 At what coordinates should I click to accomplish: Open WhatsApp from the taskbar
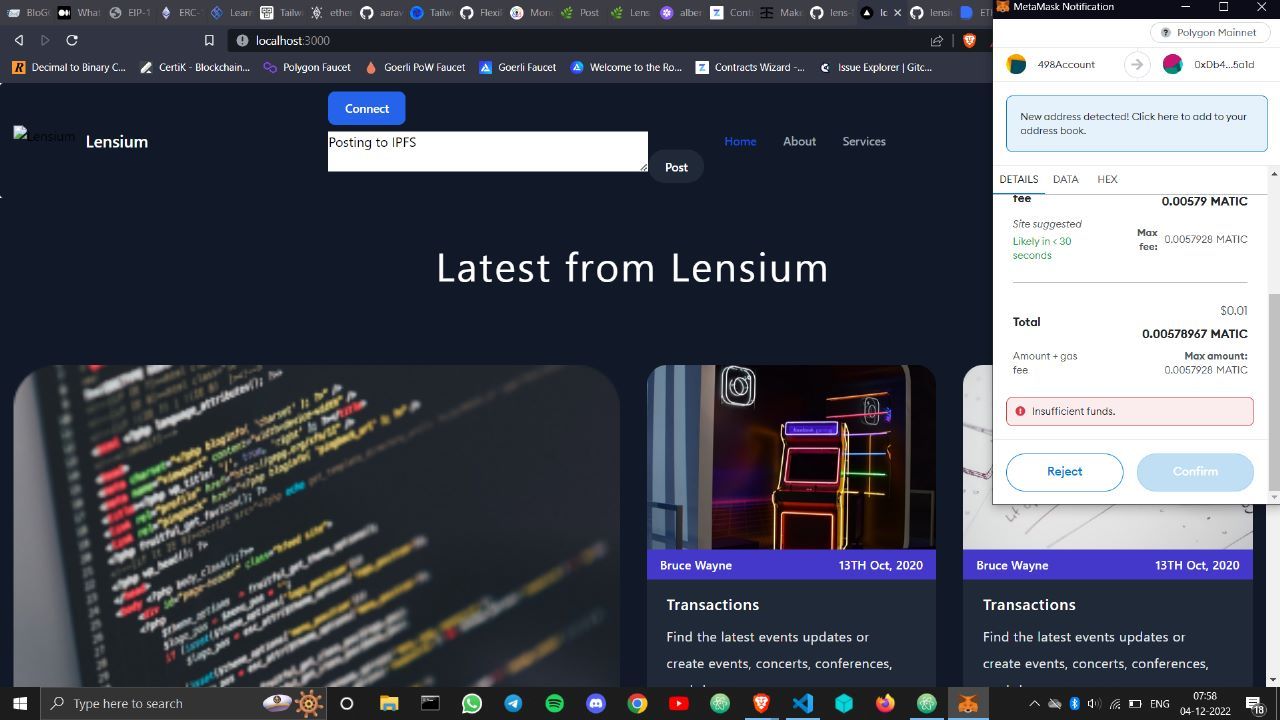(x=471, y=703)
